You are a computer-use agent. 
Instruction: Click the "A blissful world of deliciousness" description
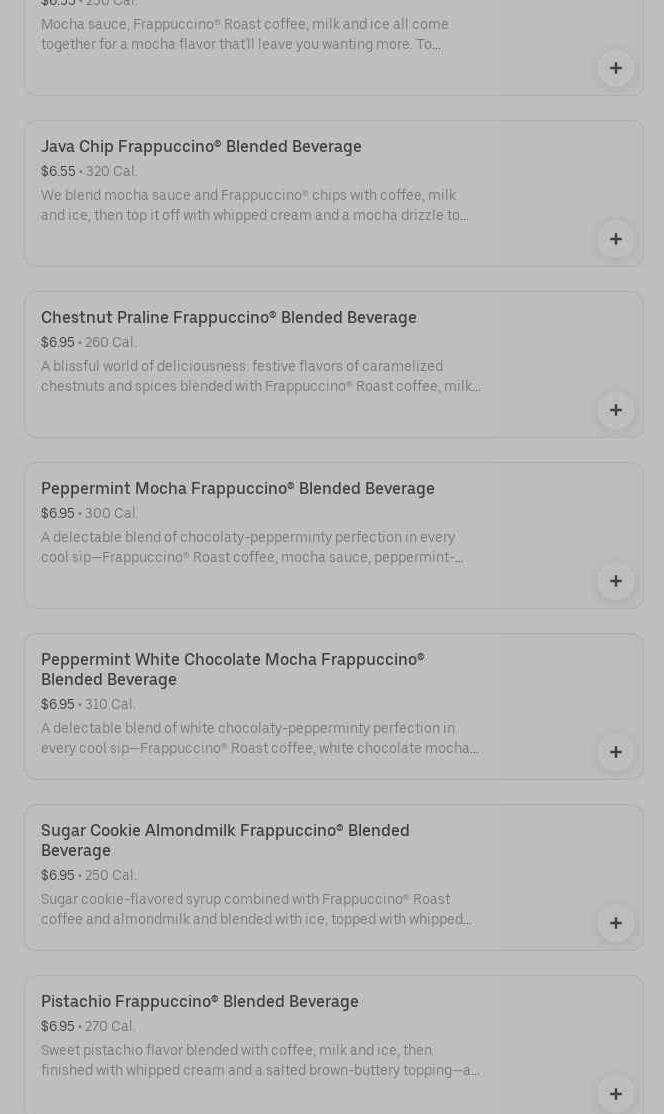260,376
